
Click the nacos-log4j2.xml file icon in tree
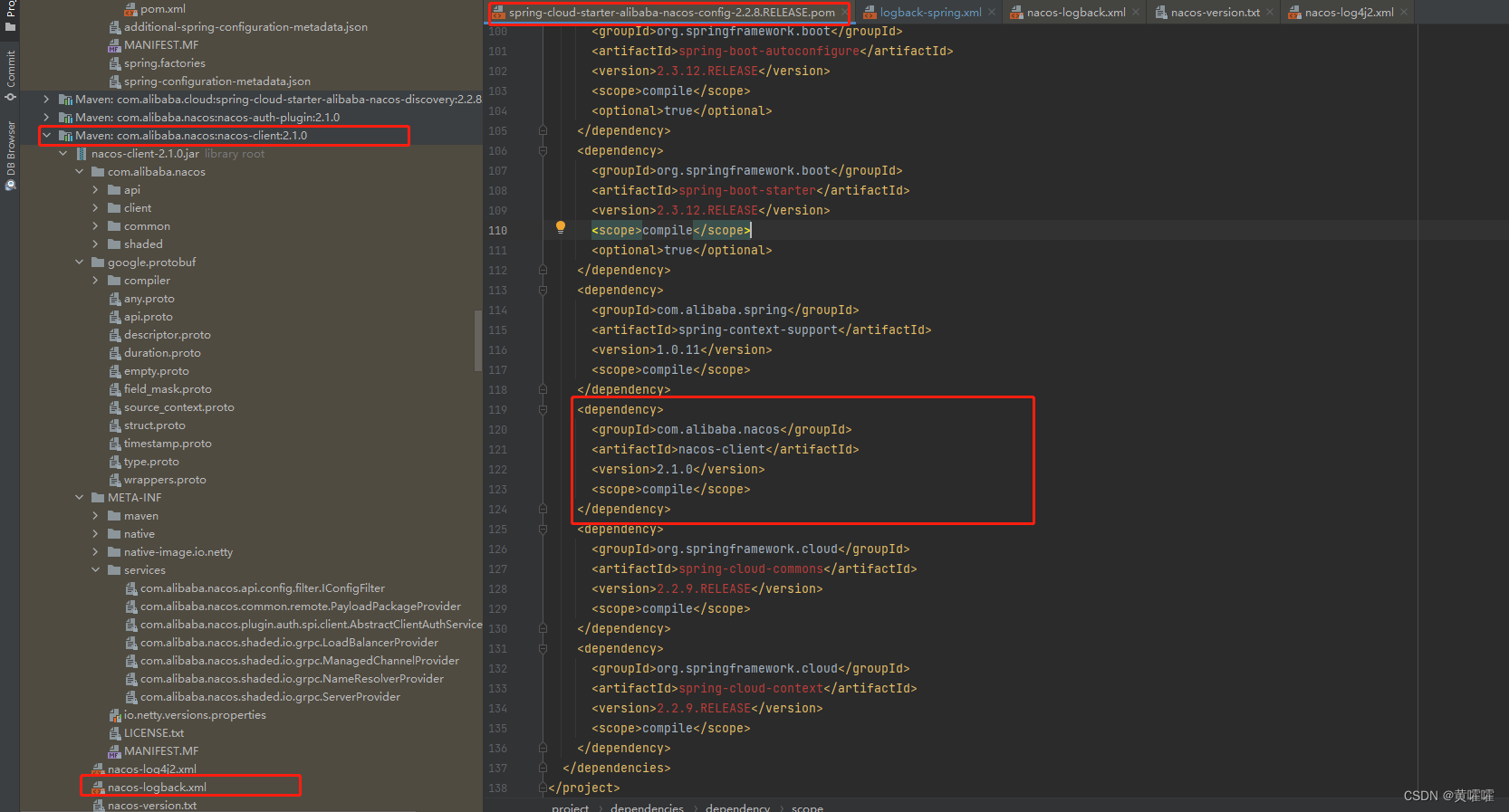(99, 769)
